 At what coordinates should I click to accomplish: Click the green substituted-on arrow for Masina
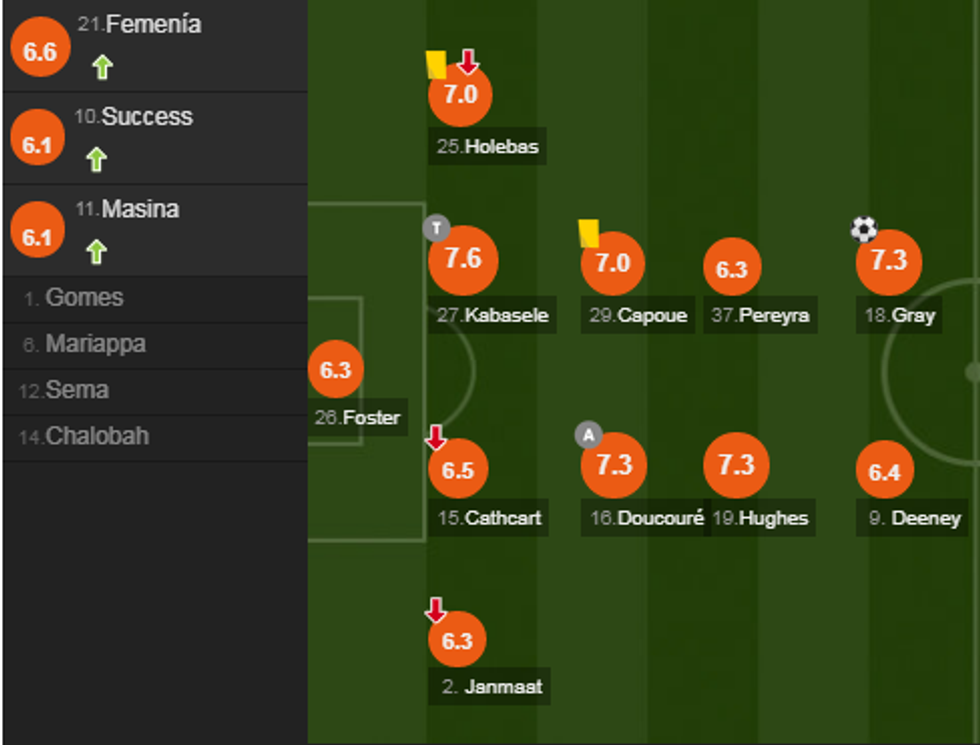coord(96,251)
